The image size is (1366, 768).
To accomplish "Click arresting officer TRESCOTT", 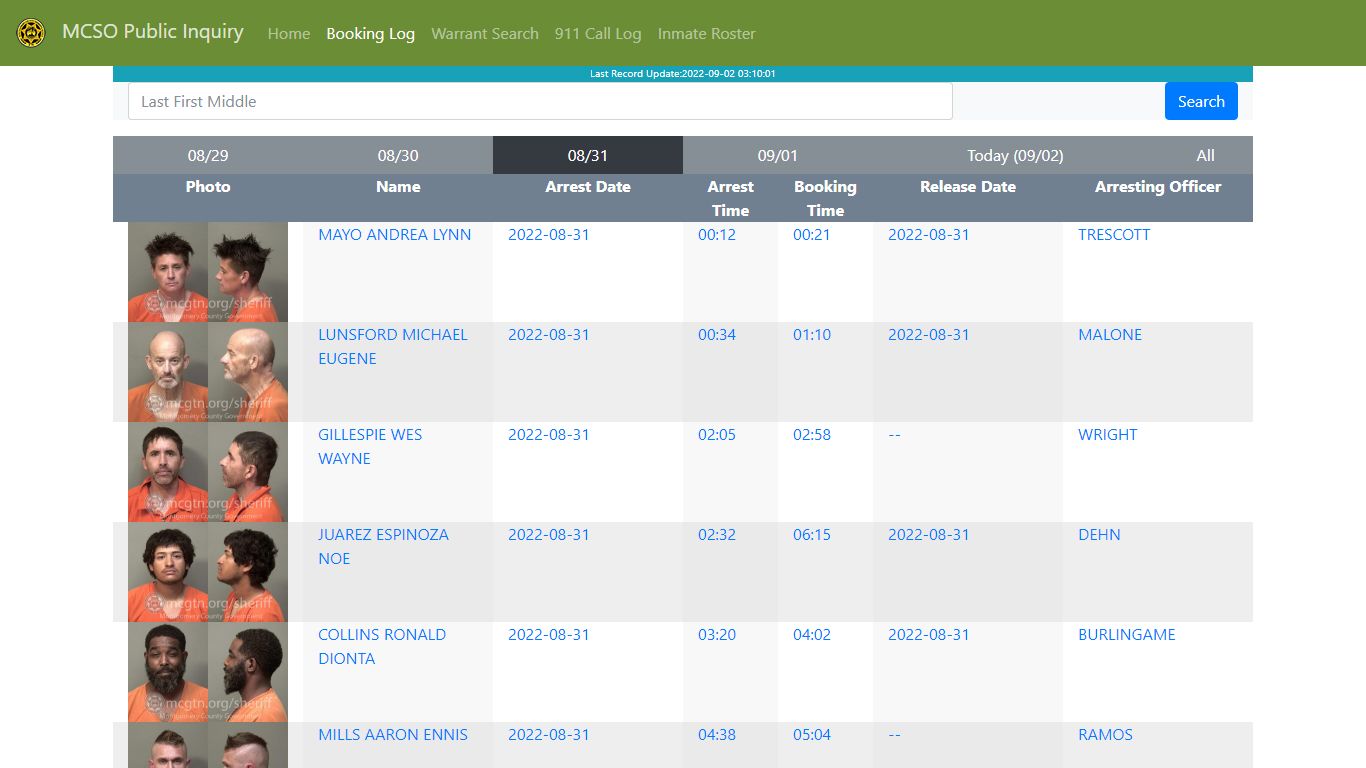I will point(1114,234).
